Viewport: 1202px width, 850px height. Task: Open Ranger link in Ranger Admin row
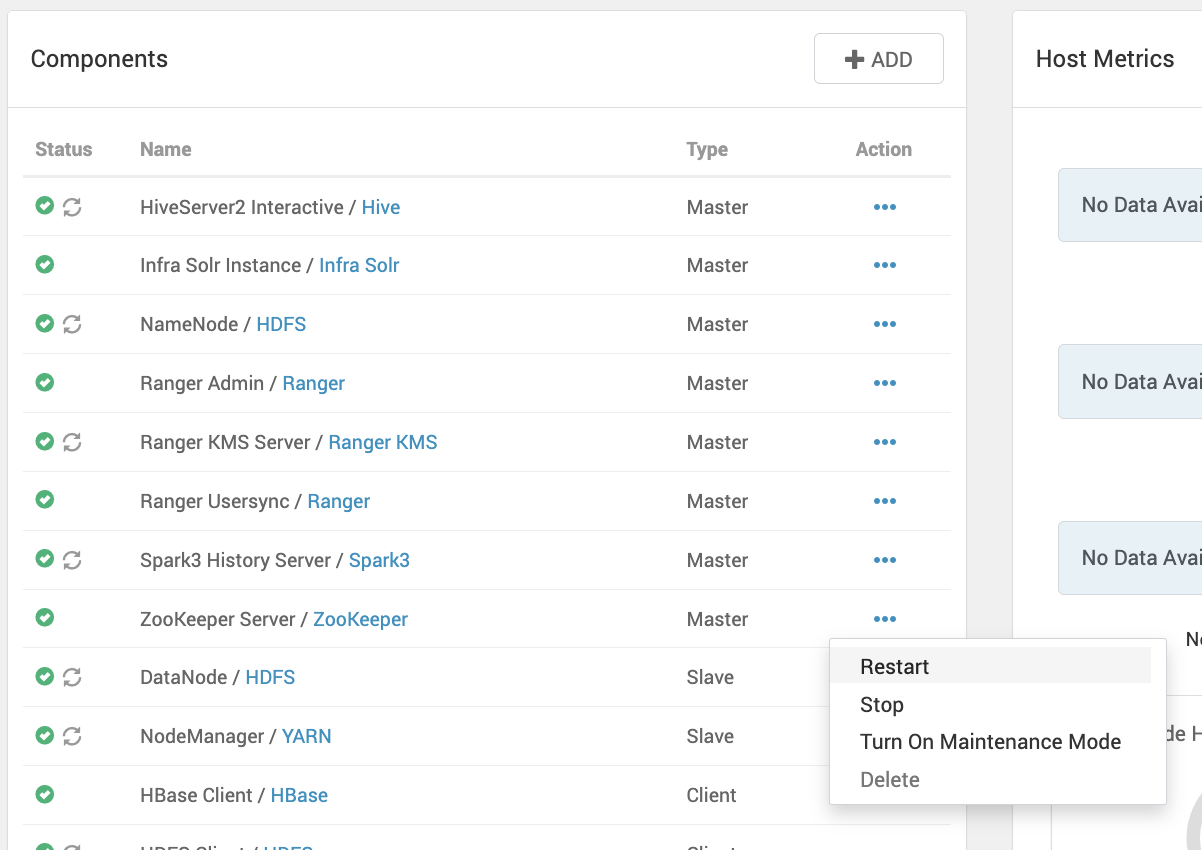click(314, 383)
